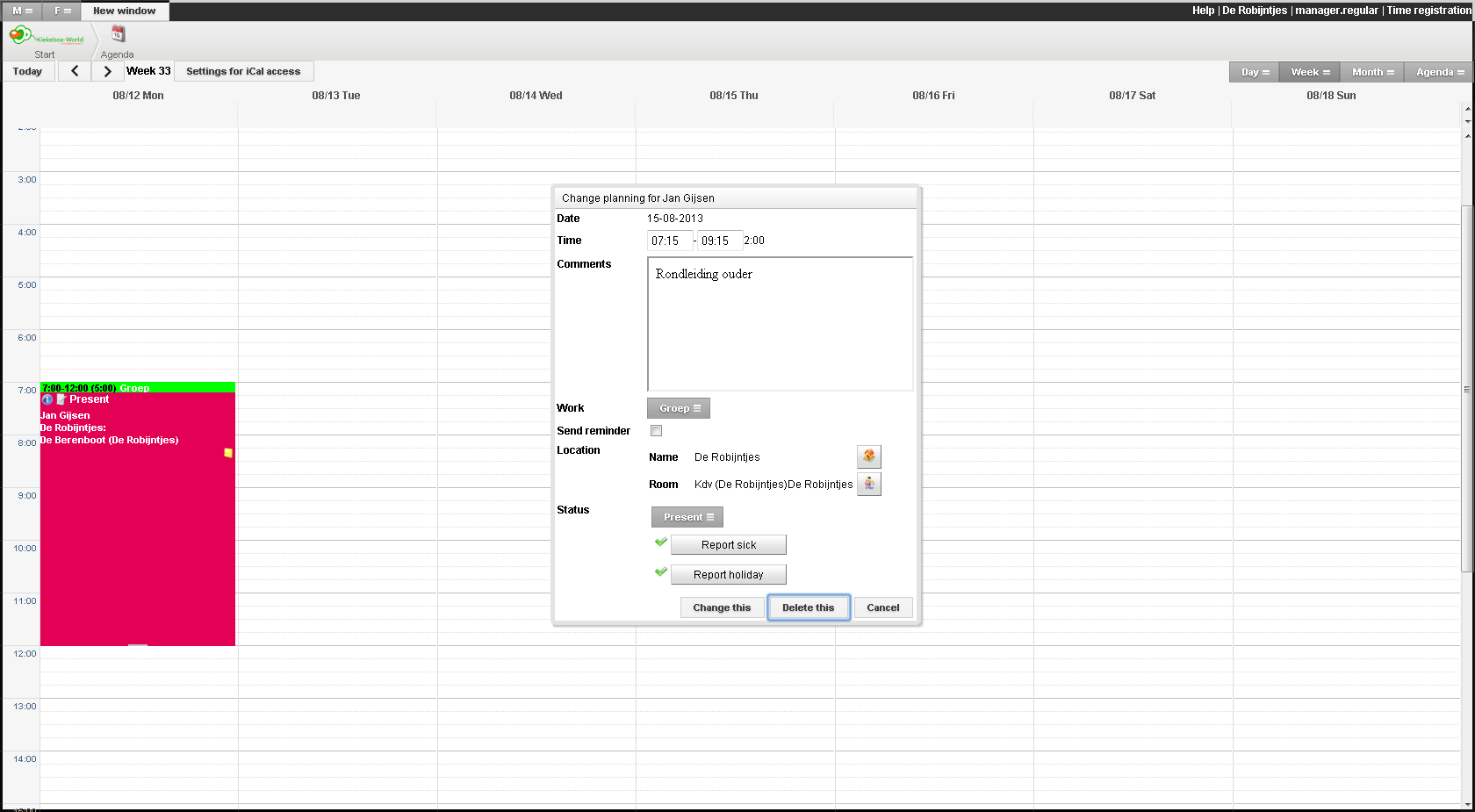Open the M menu dropdown
The image size is (1475, 812).
click(22, 11)
